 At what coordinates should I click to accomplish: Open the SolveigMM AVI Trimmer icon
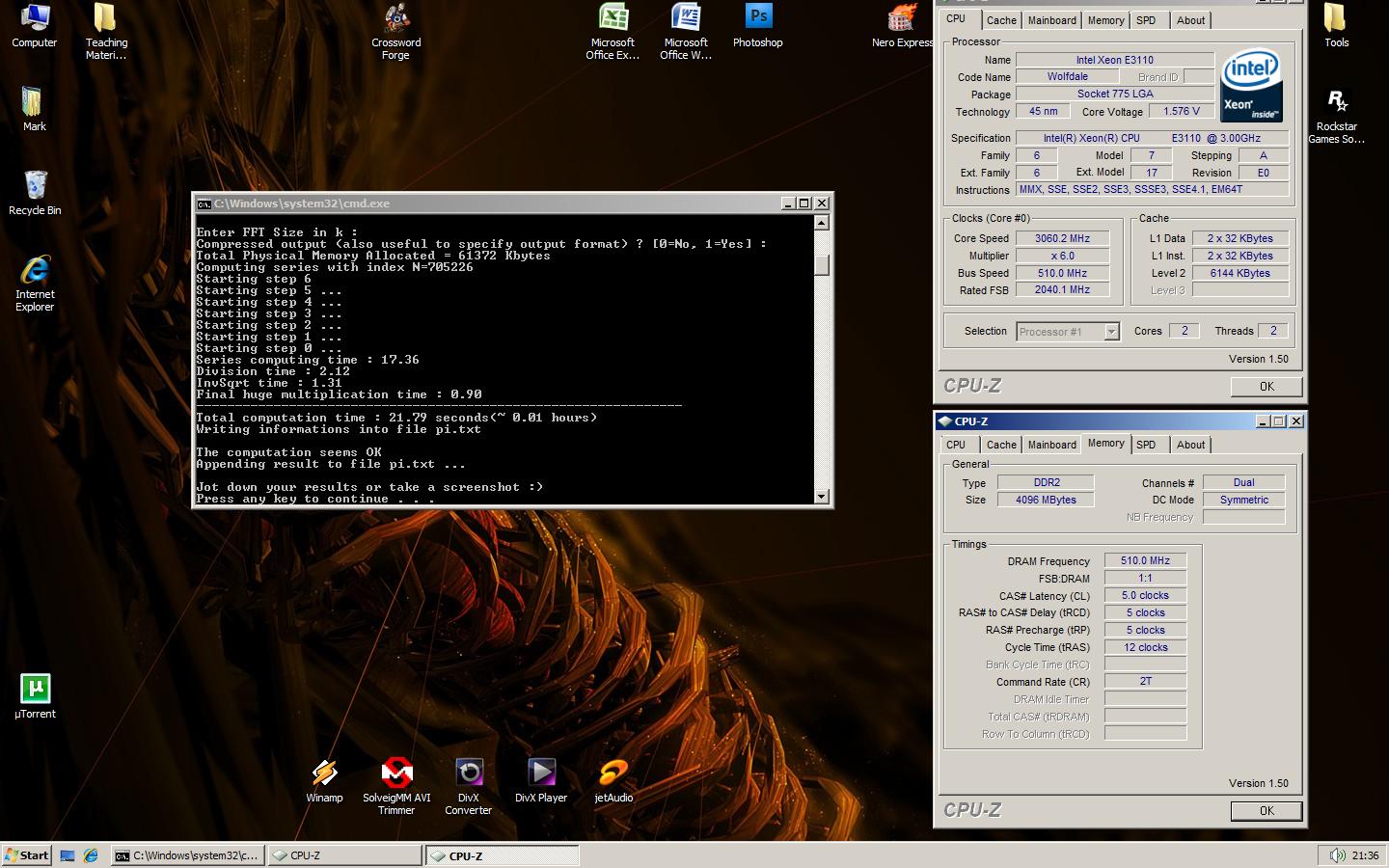click(x=396, y=786)
